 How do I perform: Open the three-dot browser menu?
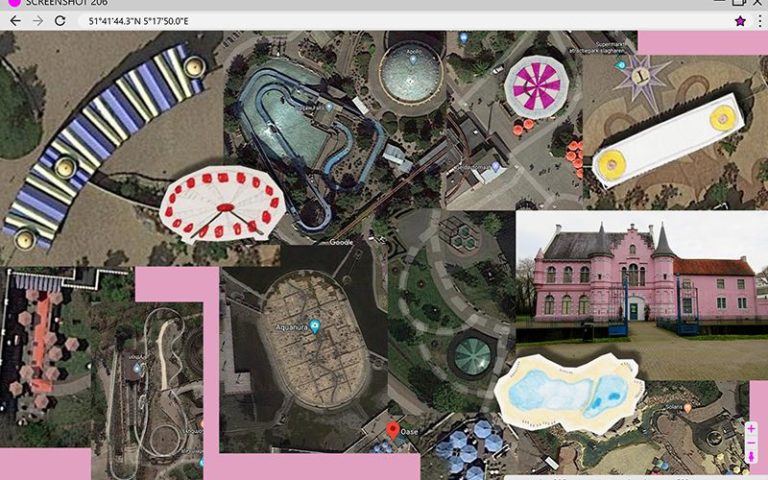pyautogui.click(x=760, y=21)
